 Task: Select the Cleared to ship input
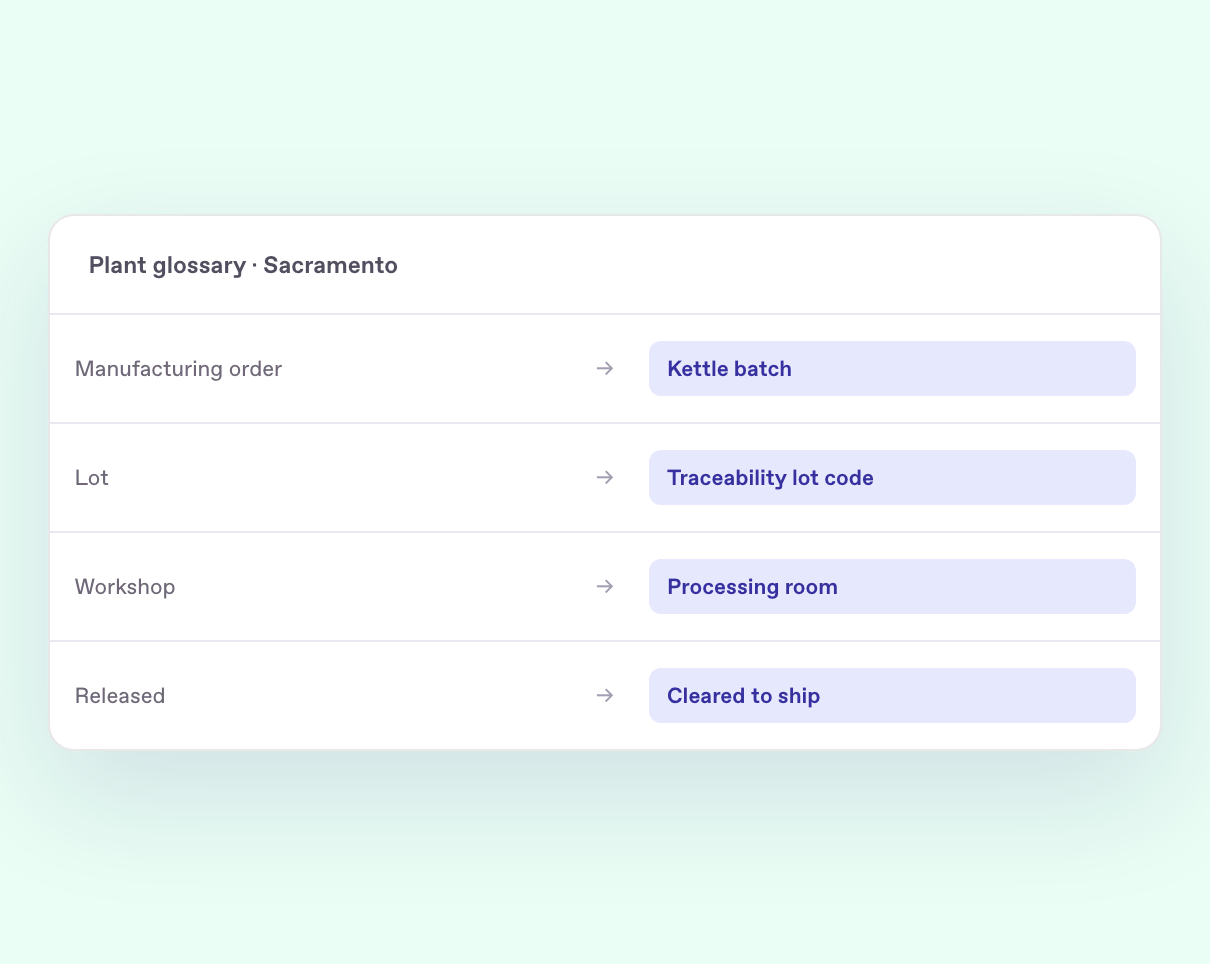(x=892, y=696)
